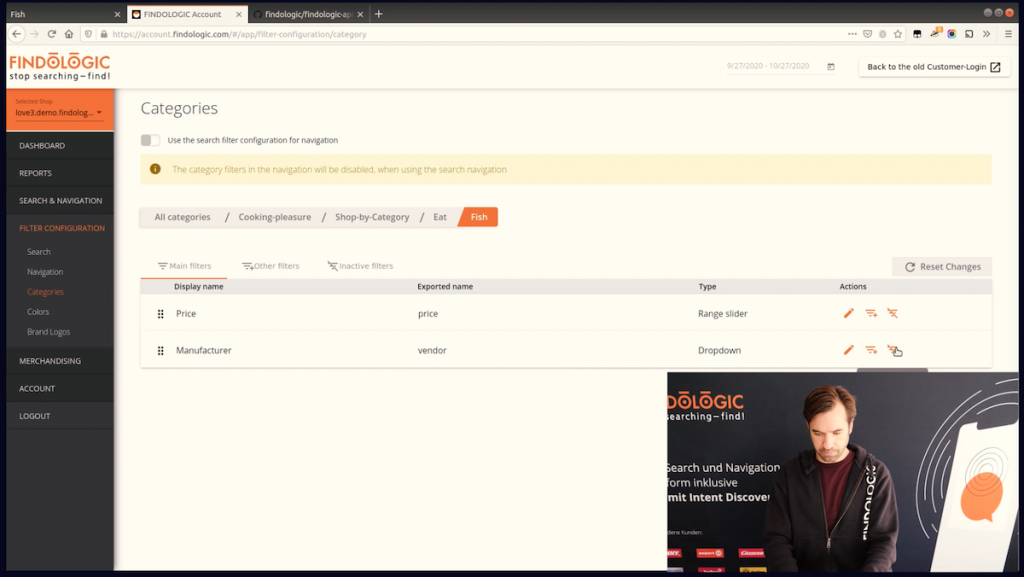This screenshot has height=577, width=1024.
Task: Edit the Price filter with pencil icon
Action: (848, 313)
